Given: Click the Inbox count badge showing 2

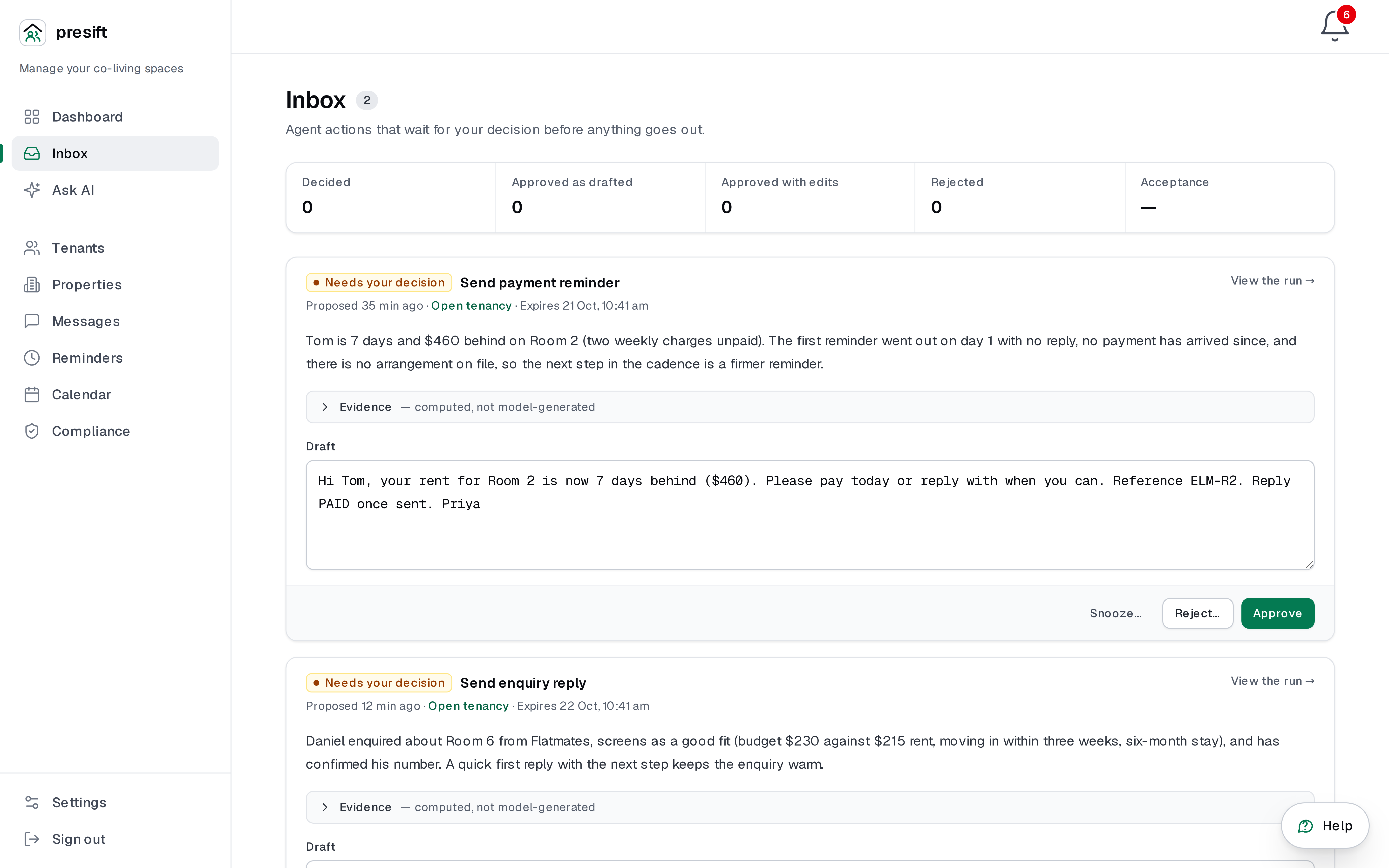Looking at the screenshot, I should pyautogui.click(x=367, y=101).
